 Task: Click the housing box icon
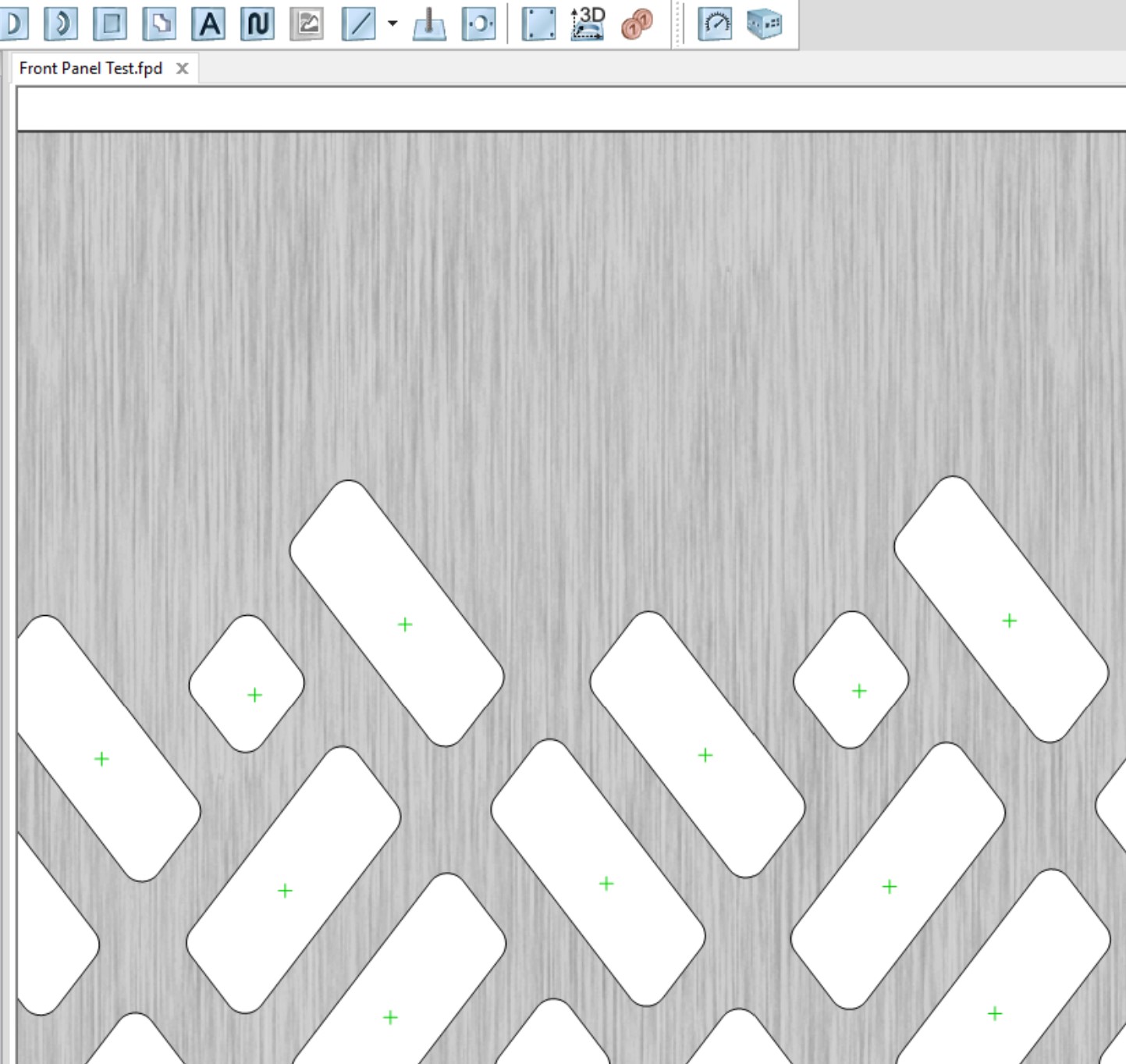[764, 23]
